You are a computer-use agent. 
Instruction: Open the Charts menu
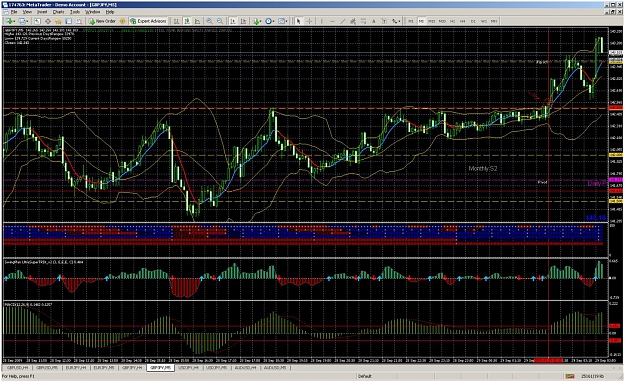click(x=59, y=12)
